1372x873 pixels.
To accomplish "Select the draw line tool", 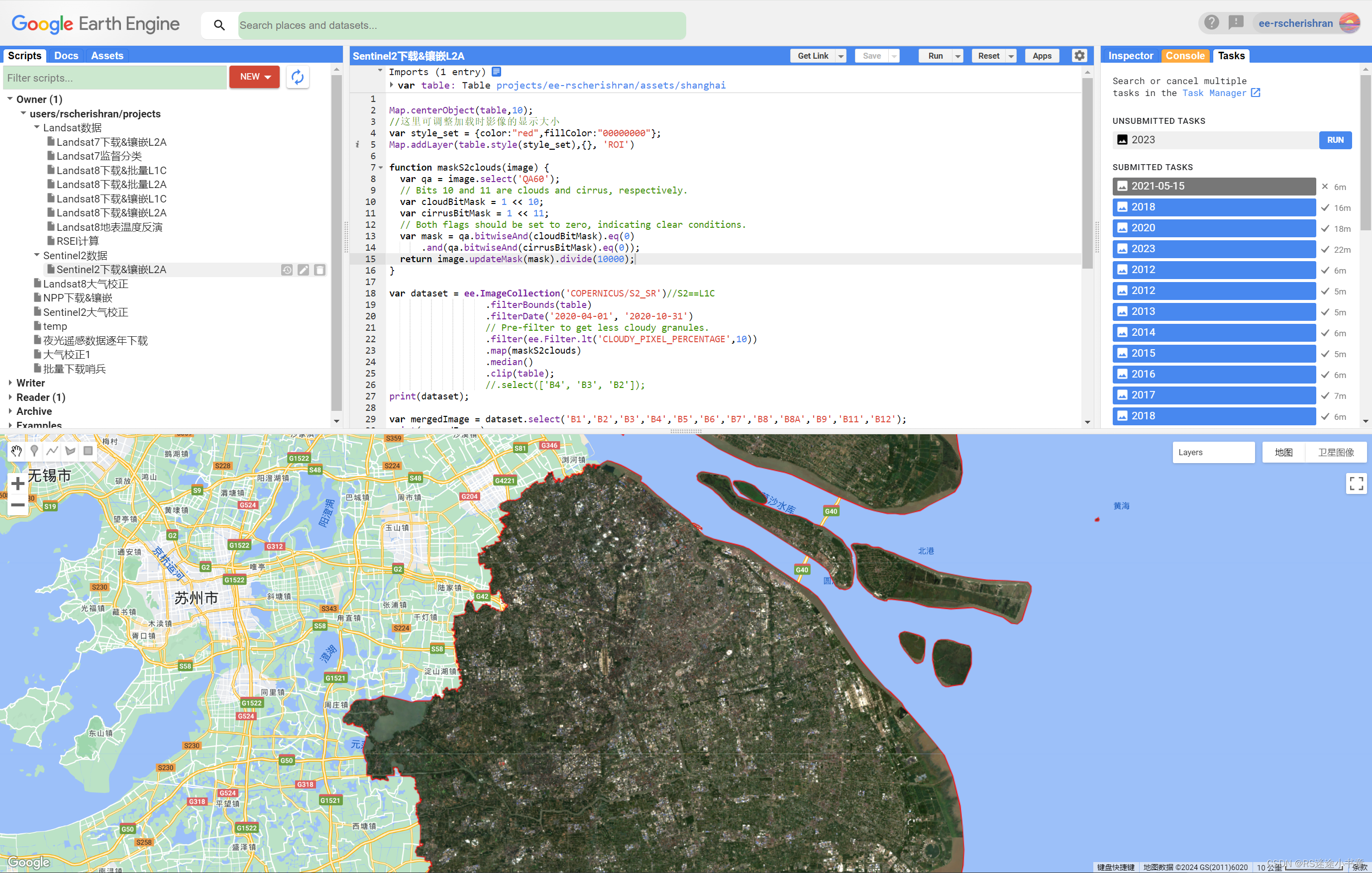I will tap(52, 451).
